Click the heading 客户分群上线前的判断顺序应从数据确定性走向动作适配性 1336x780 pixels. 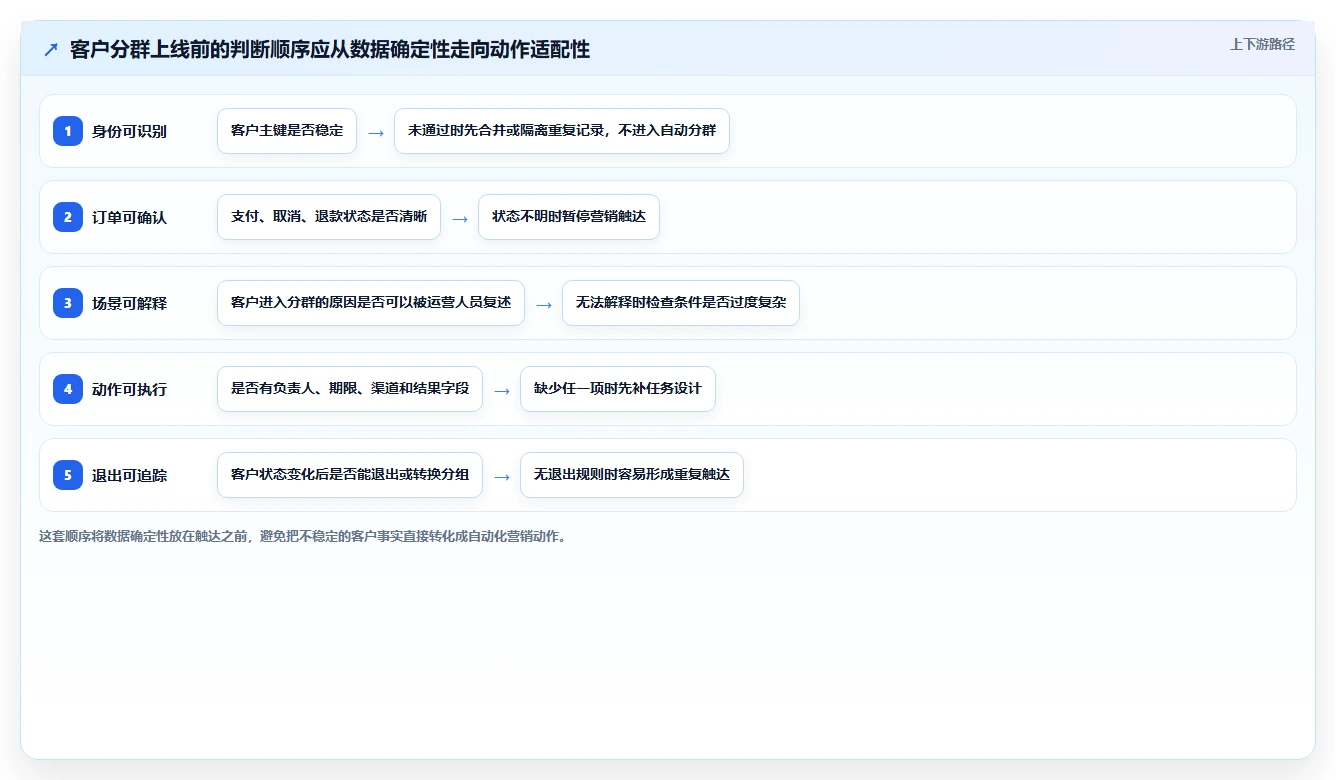(x=330, y=50)
